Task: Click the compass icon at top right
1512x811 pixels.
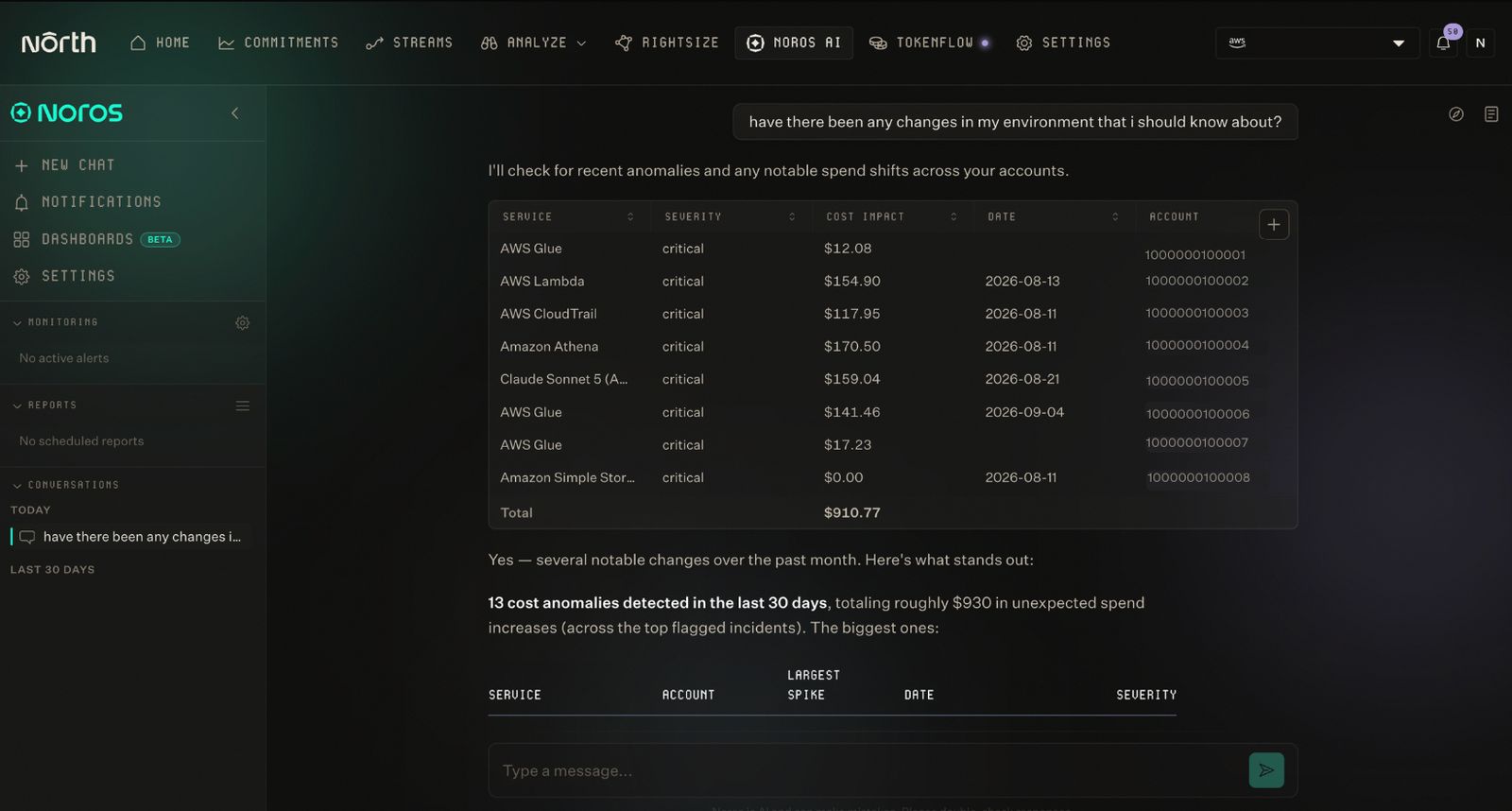Action: pyautogui.click(x=1456, y=114)
